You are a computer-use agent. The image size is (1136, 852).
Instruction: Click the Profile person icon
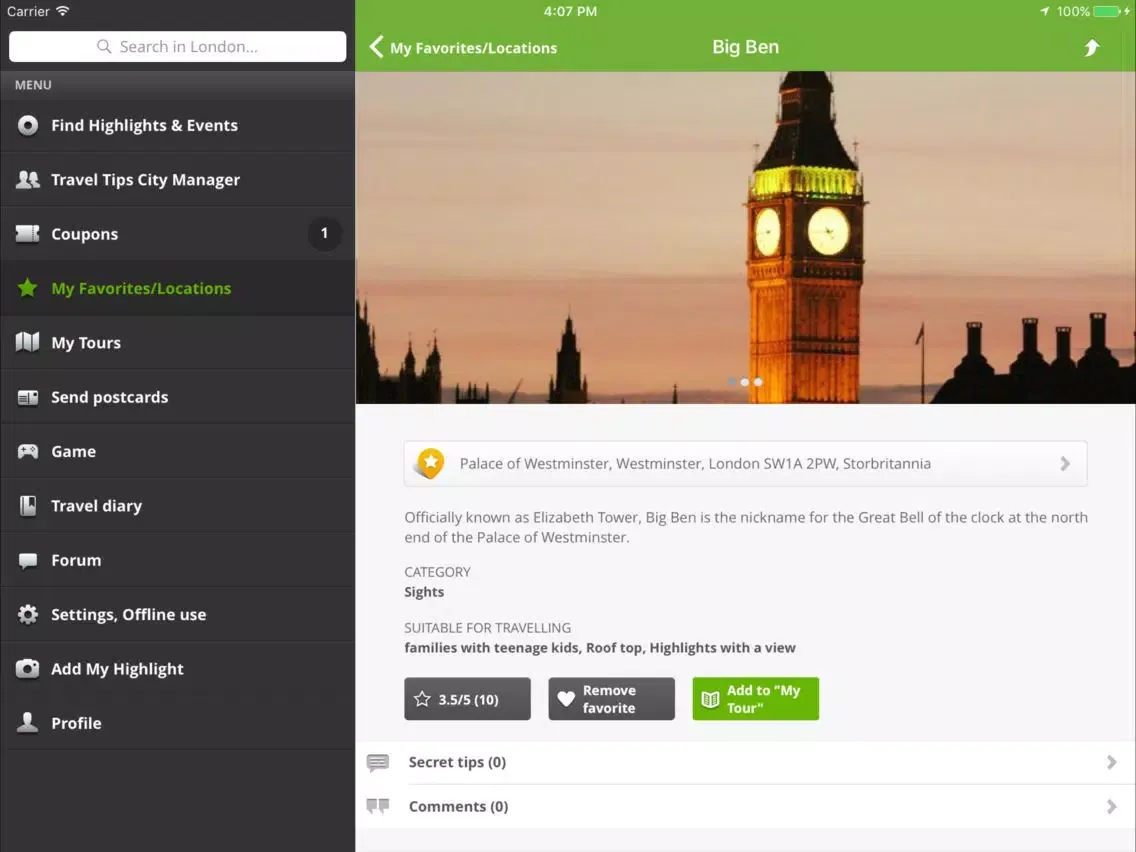coord(28,722)
